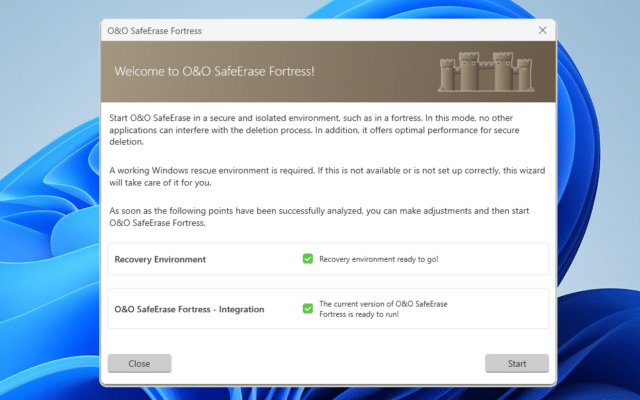Viewport: 640px width, 400px height.
Task: Click the 'Welcome to O&O SafeErase Fortress!' heading
Action: pos(214,71)
